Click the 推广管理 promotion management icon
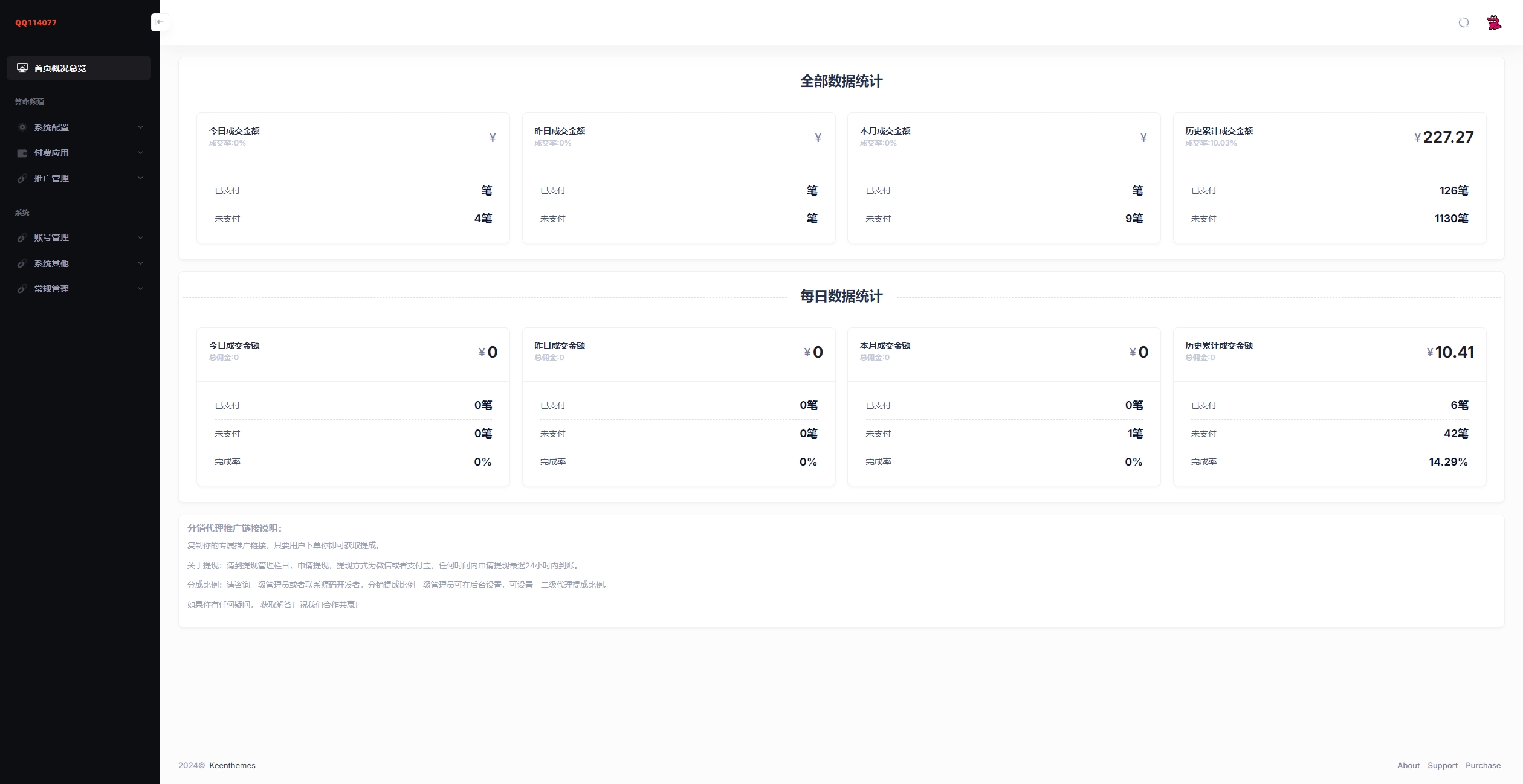Image resolution: width=1523 pixels, height=784 pixels. pos(22,178)
